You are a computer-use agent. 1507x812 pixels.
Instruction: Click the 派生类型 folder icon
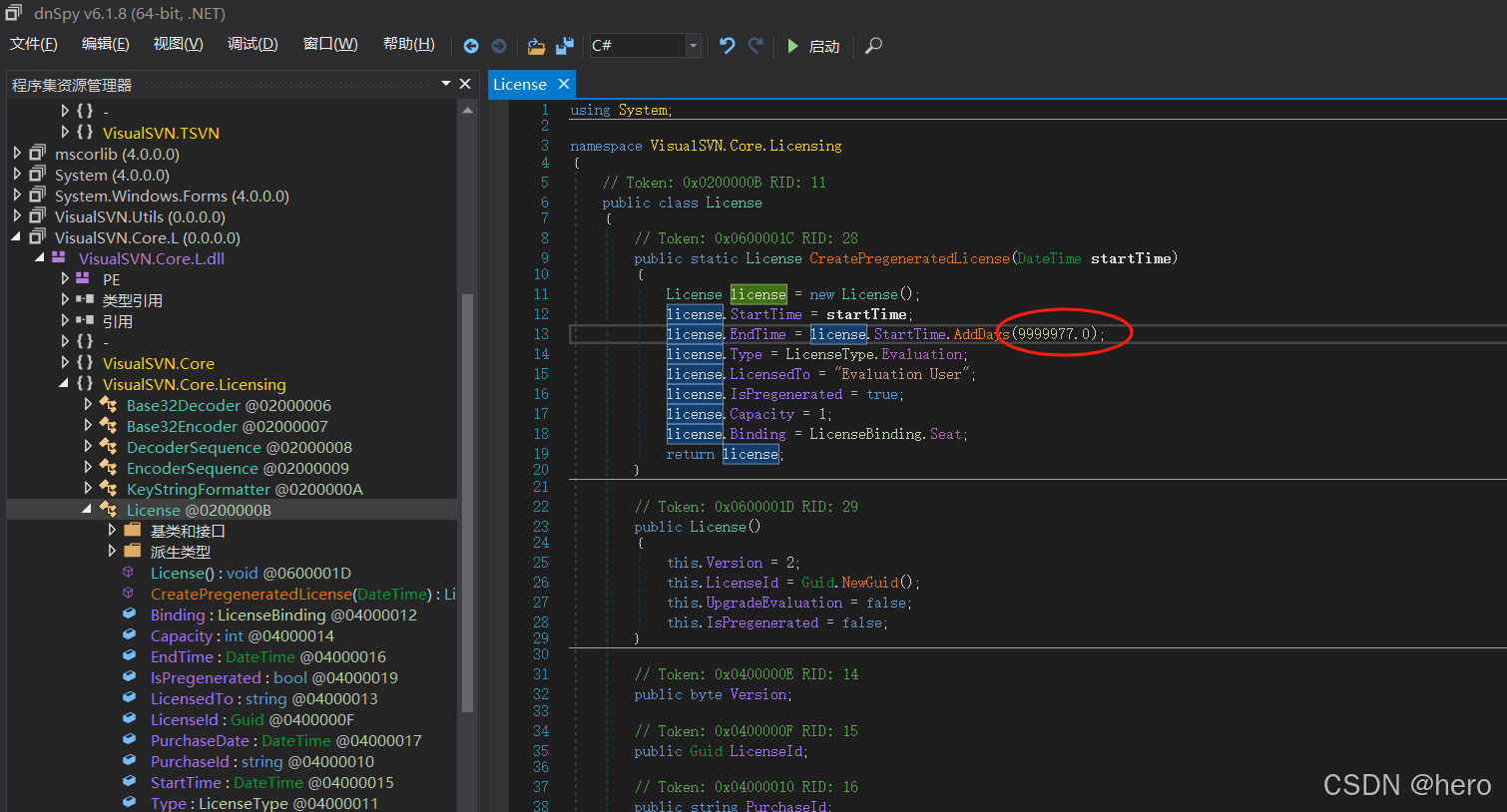pos(133,552)
